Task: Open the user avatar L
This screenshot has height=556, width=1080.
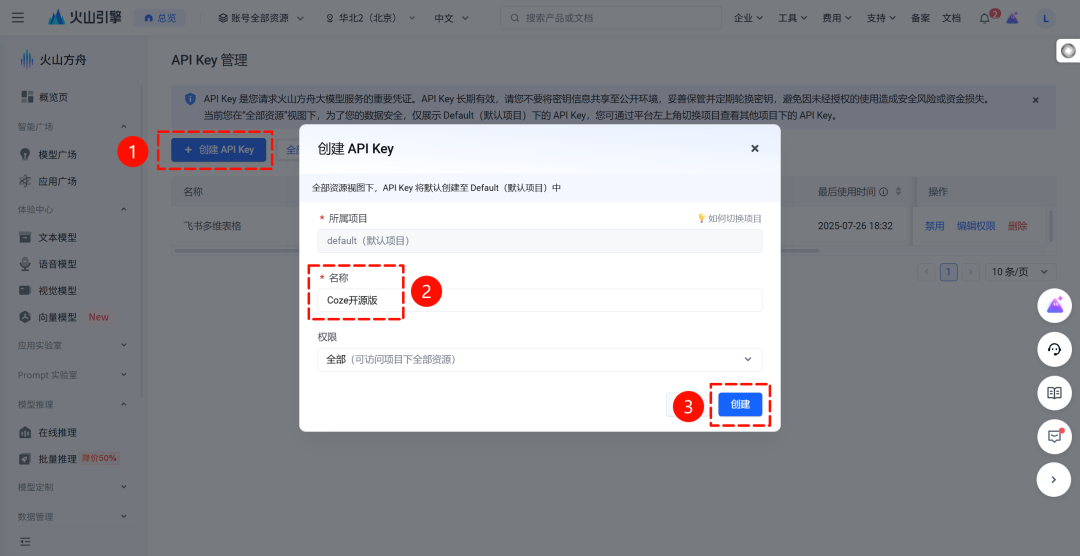Action: (x=1046, y=19)
